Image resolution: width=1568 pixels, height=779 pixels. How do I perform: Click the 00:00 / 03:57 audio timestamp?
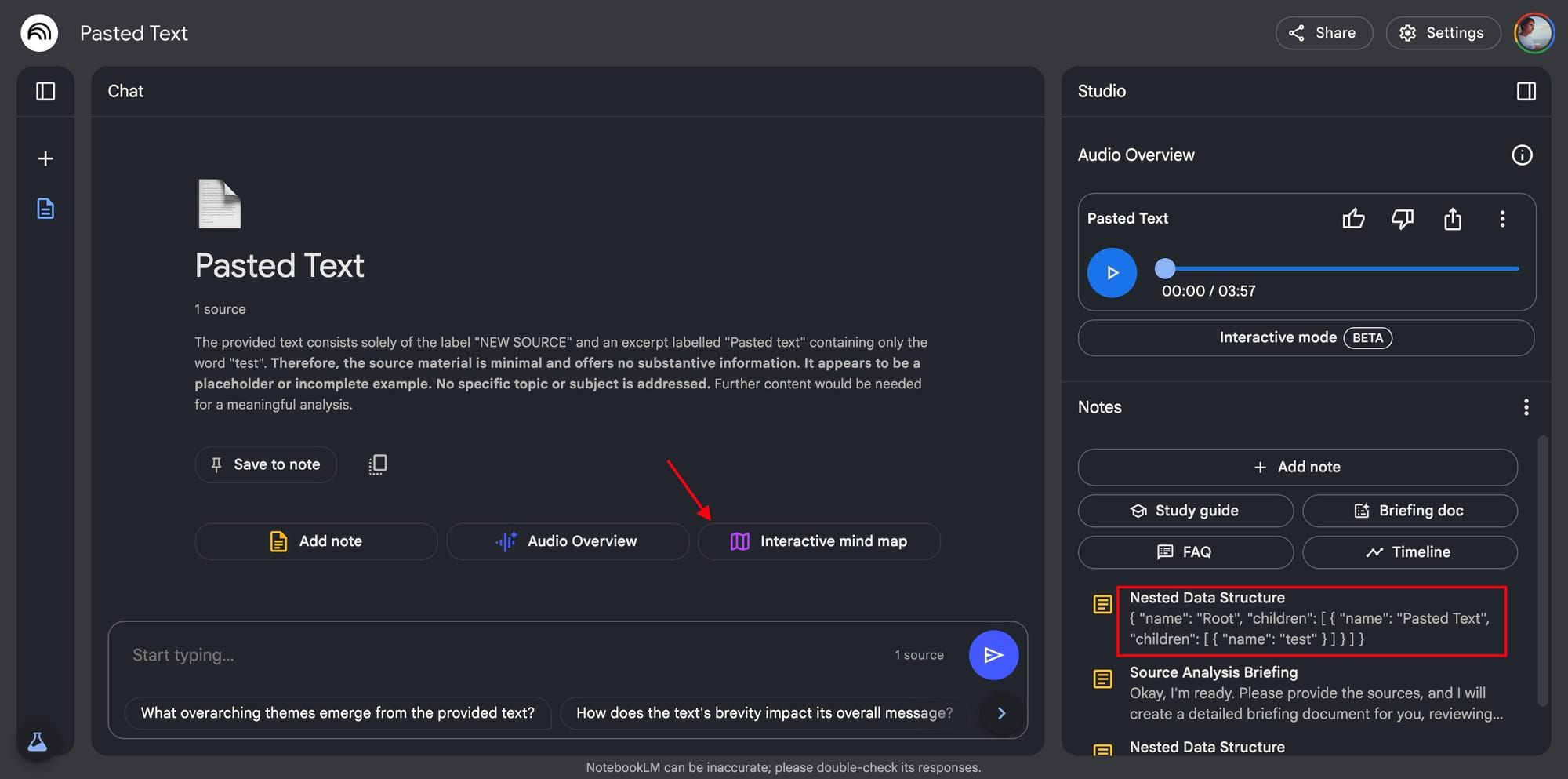[1208, 291]
